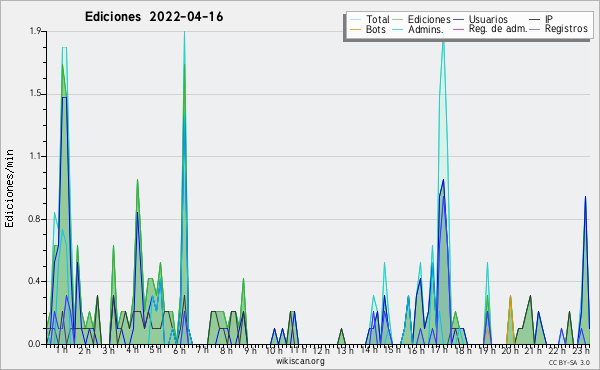Screen dimensions: 600x370
Task: Click the '23 h' x-axis tick label
Action: 581,350
